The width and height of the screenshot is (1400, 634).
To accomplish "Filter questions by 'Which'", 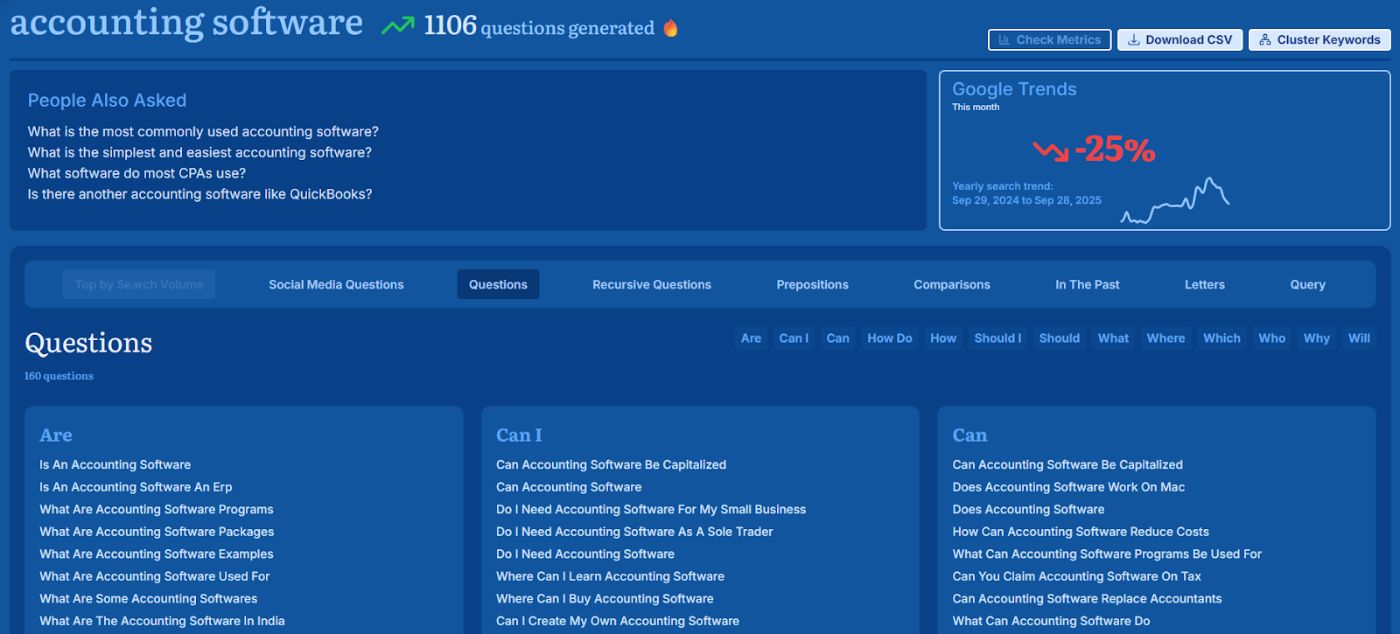I will click(1221, 338).
